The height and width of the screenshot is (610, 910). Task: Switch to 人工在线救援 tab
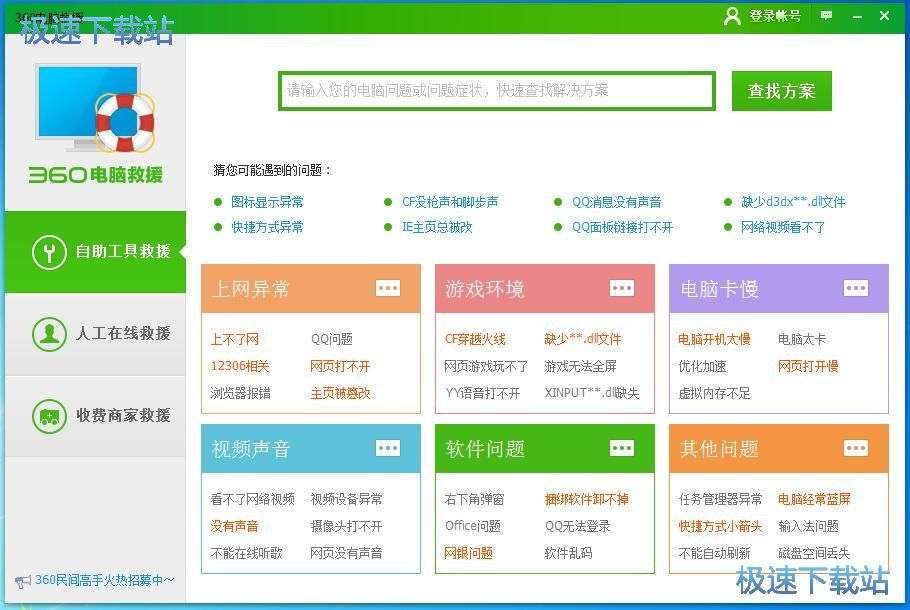tap(95, 334)
